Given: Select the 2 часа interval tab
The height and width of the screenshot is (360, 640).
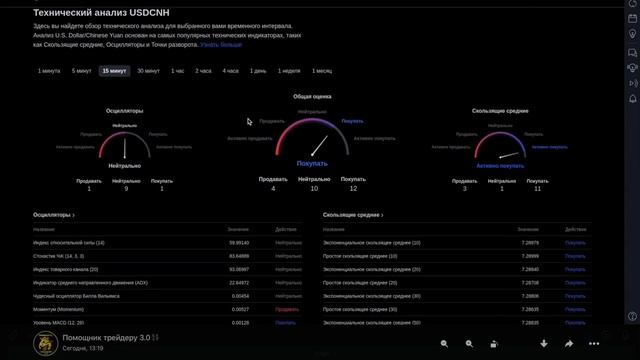Looking at the screenshot, I should [x=203, y=71].
